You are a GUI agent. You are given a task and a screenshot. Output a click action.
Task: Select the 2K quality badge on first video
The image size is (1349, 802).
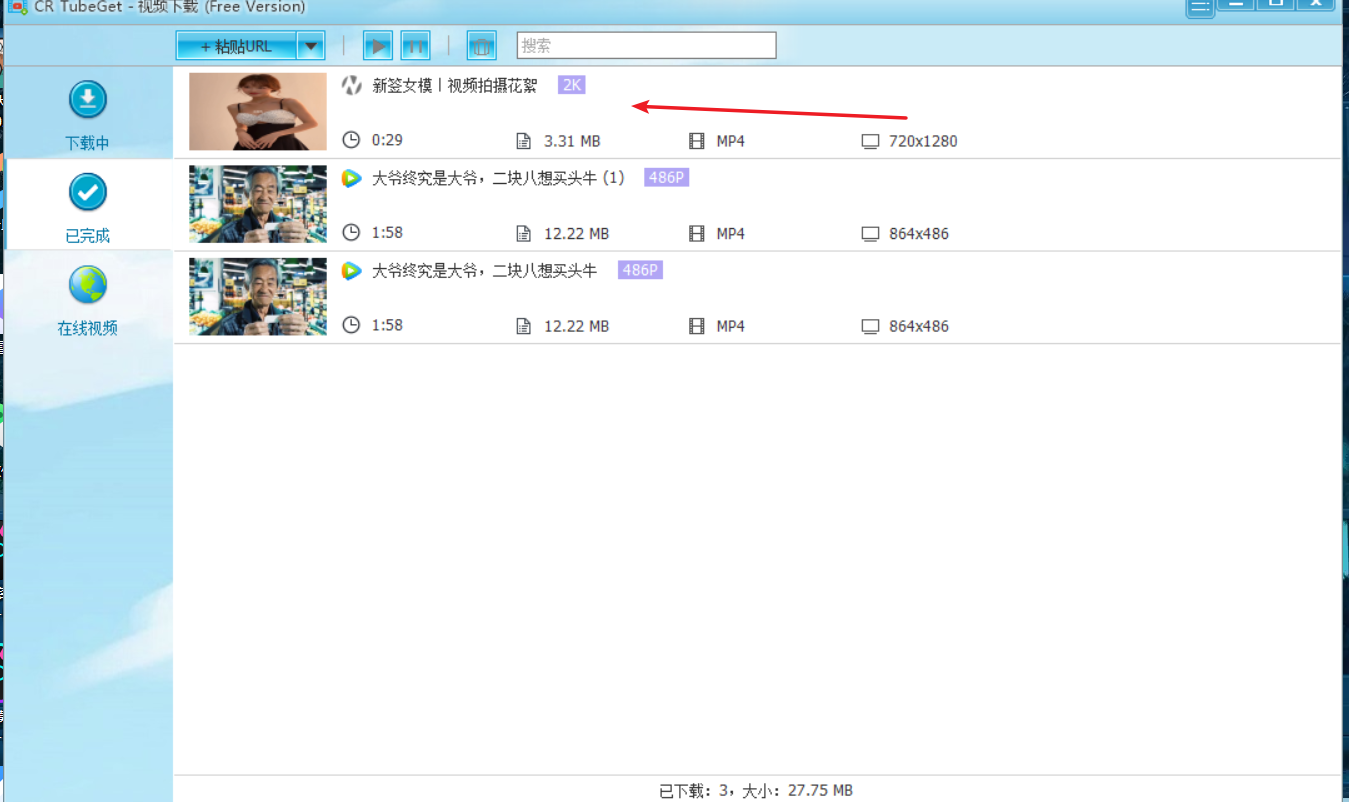pyautogui.click(x=571, y=86)
